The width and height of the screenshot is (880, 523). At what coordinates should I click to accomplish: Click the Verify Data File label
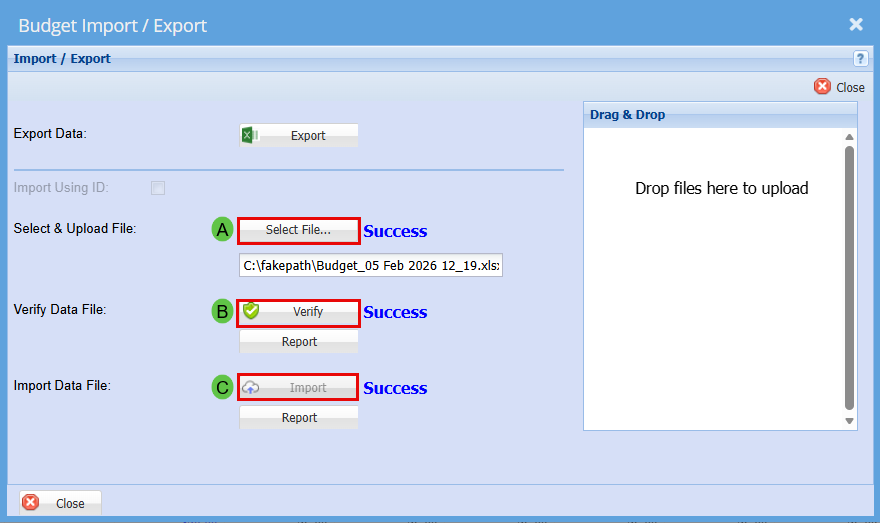coord(60,309)
